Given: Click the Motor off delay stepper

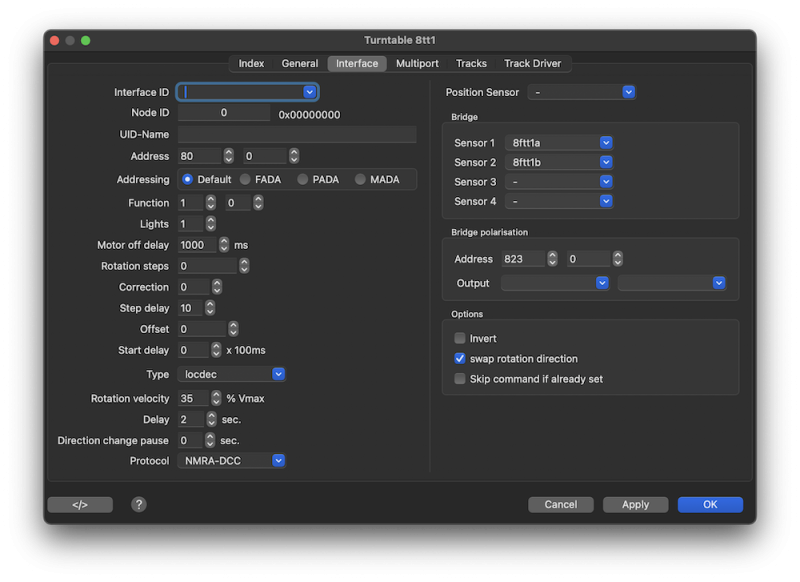Looking at the screenshot, I should pyautogui.click(x=224, y=245).
